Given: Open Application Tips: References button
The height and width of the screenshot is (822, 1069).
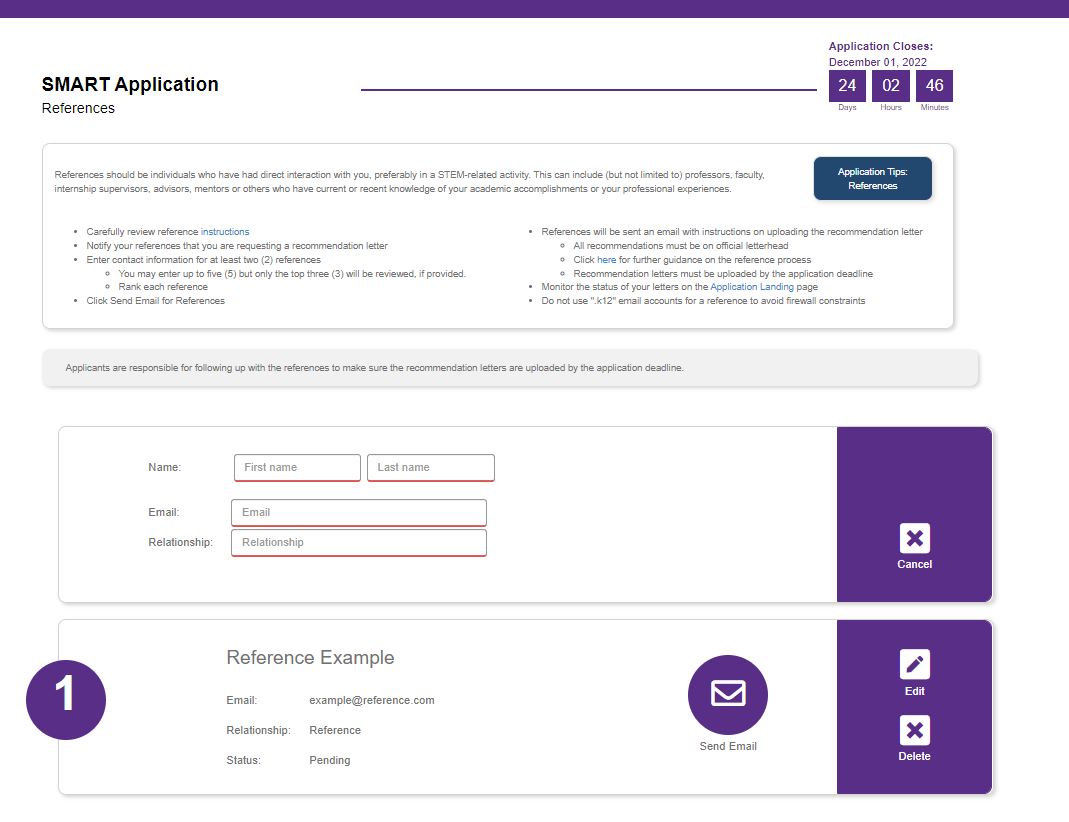Looking at the screenshot, I should 872,179.
